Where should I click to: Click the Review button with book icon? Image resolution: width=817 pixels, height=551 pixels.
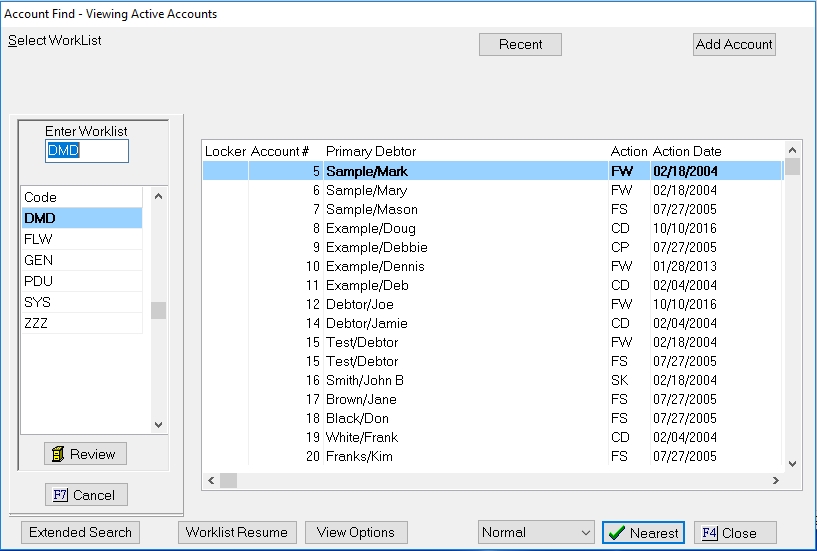click(85, 454)
